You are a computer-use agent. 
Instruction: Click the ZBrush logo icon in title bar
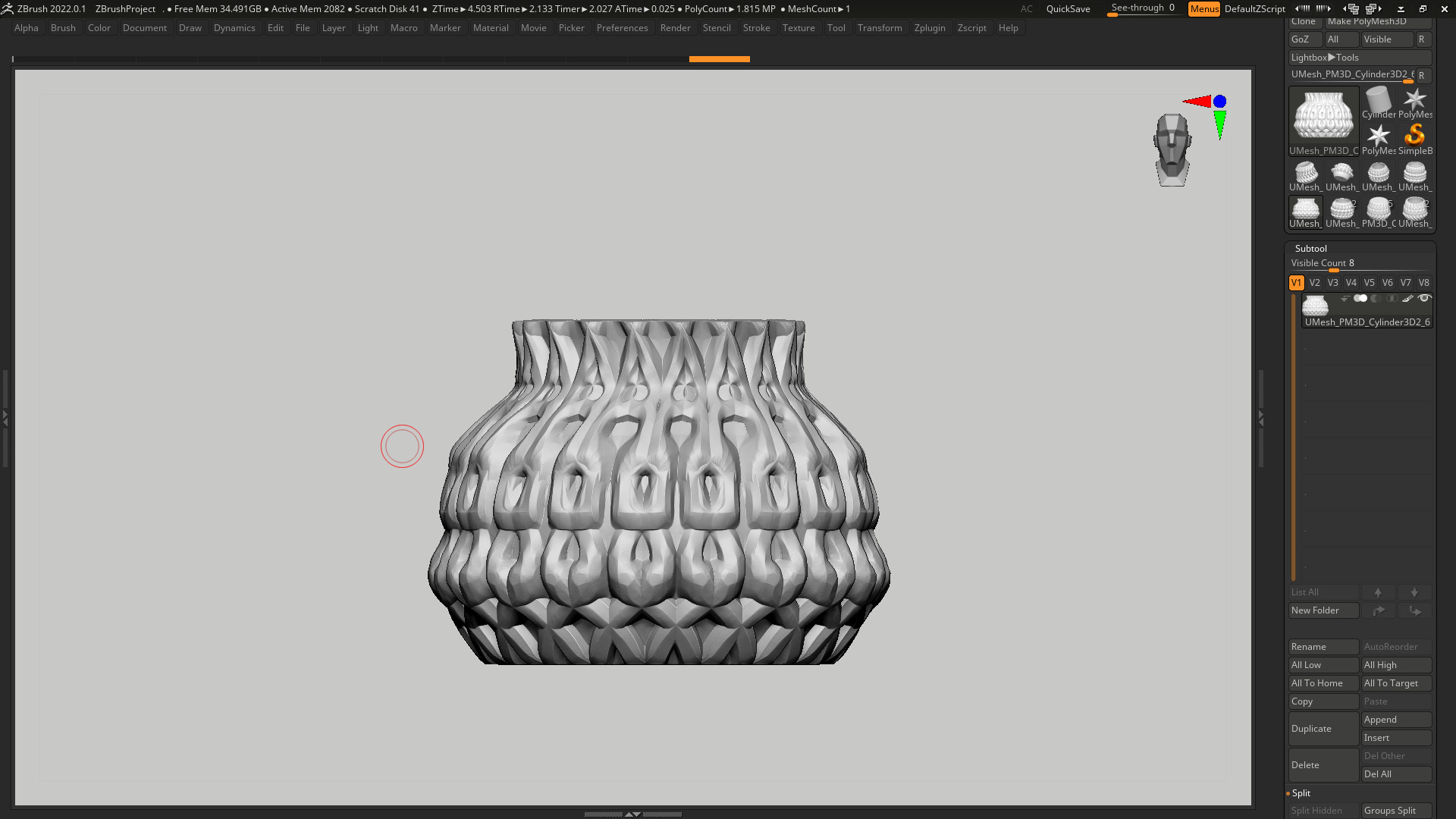(7, 8)
